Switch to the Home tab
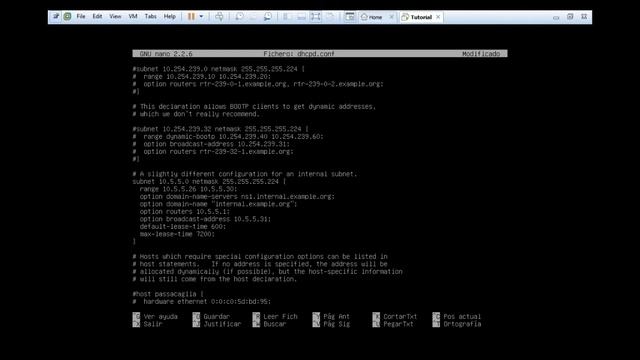 (372, 17)
